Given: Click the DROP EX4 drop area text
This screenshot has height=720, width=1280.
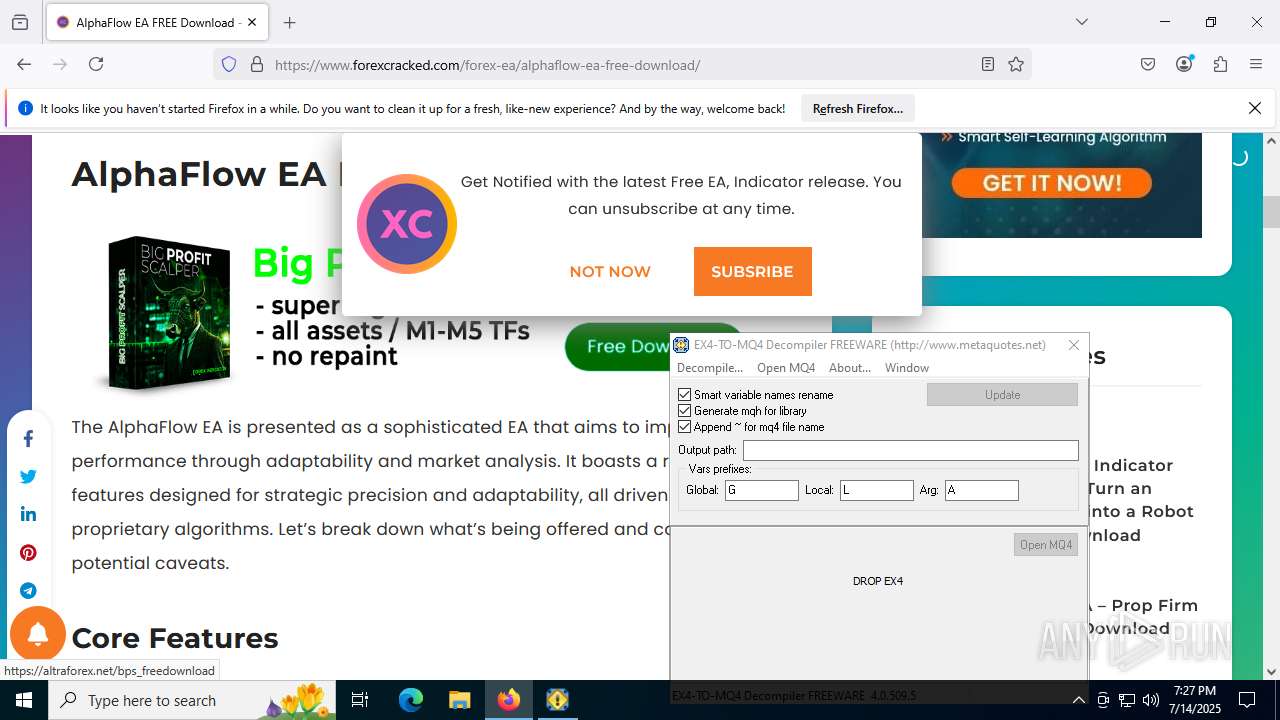Looking at the screenshot, I should [x=878, y=581].
